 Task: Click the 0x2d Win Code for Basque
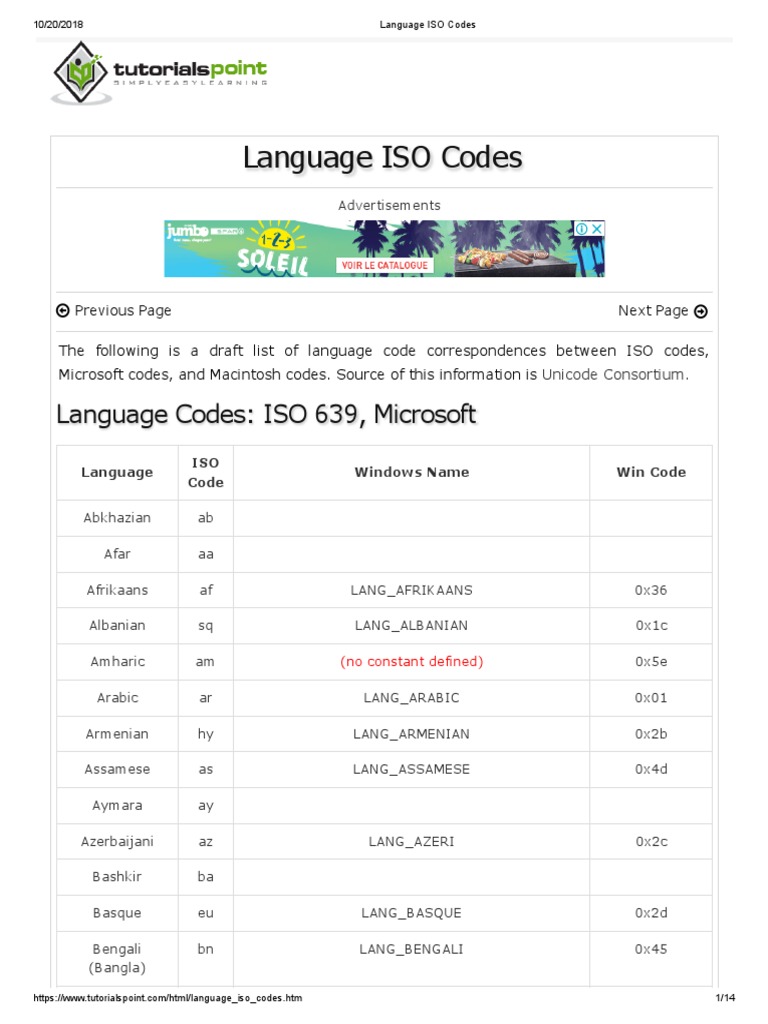point(651,913)
